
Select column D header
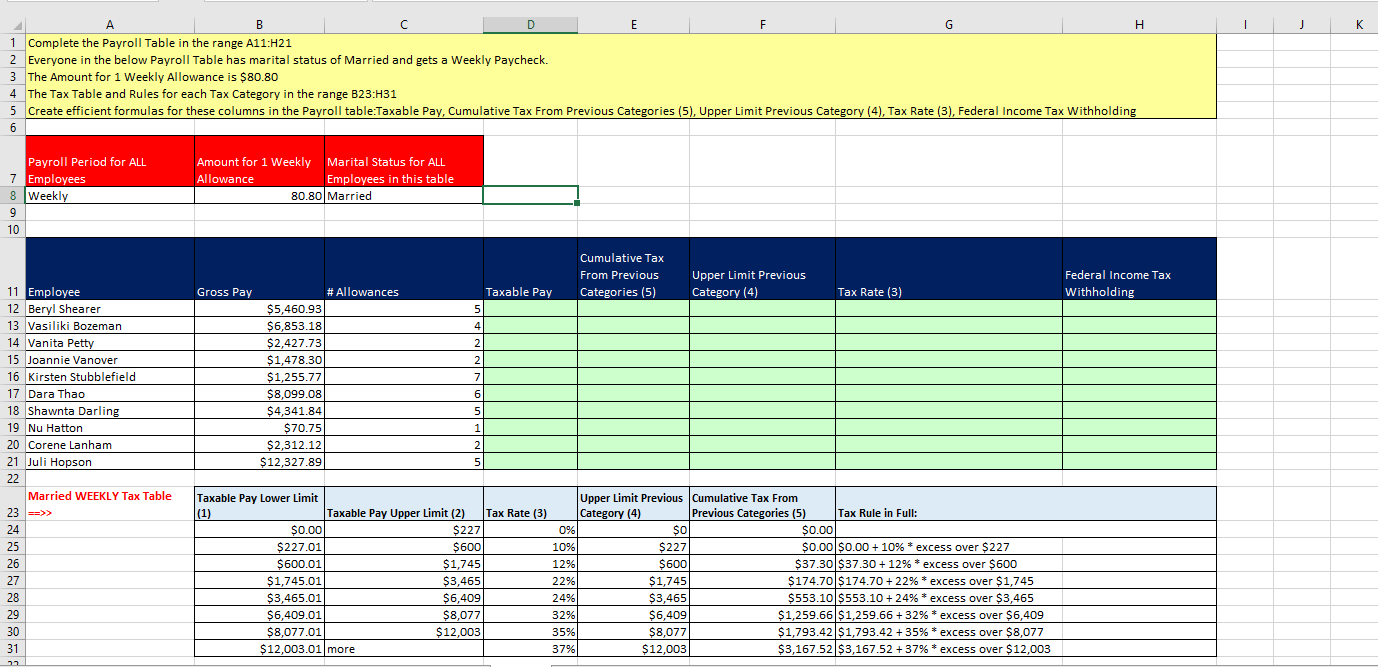pyautogui.click(x=530, y=24)
